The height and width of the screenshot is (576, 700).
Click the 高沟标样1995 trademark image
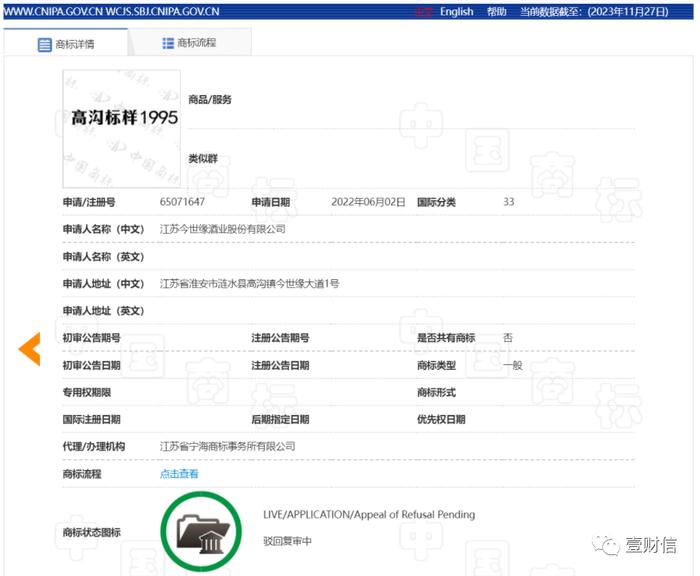pyautogui.click(x=121, y=129)
